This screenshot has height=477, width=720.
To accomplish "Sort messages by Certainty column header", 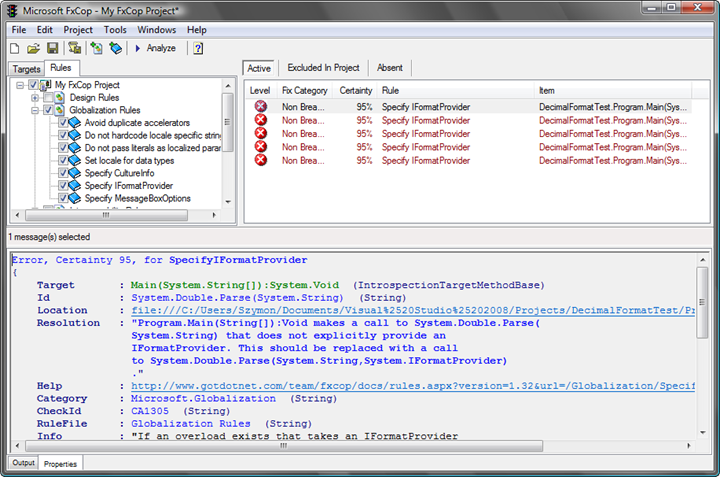I will click(355, 90).
